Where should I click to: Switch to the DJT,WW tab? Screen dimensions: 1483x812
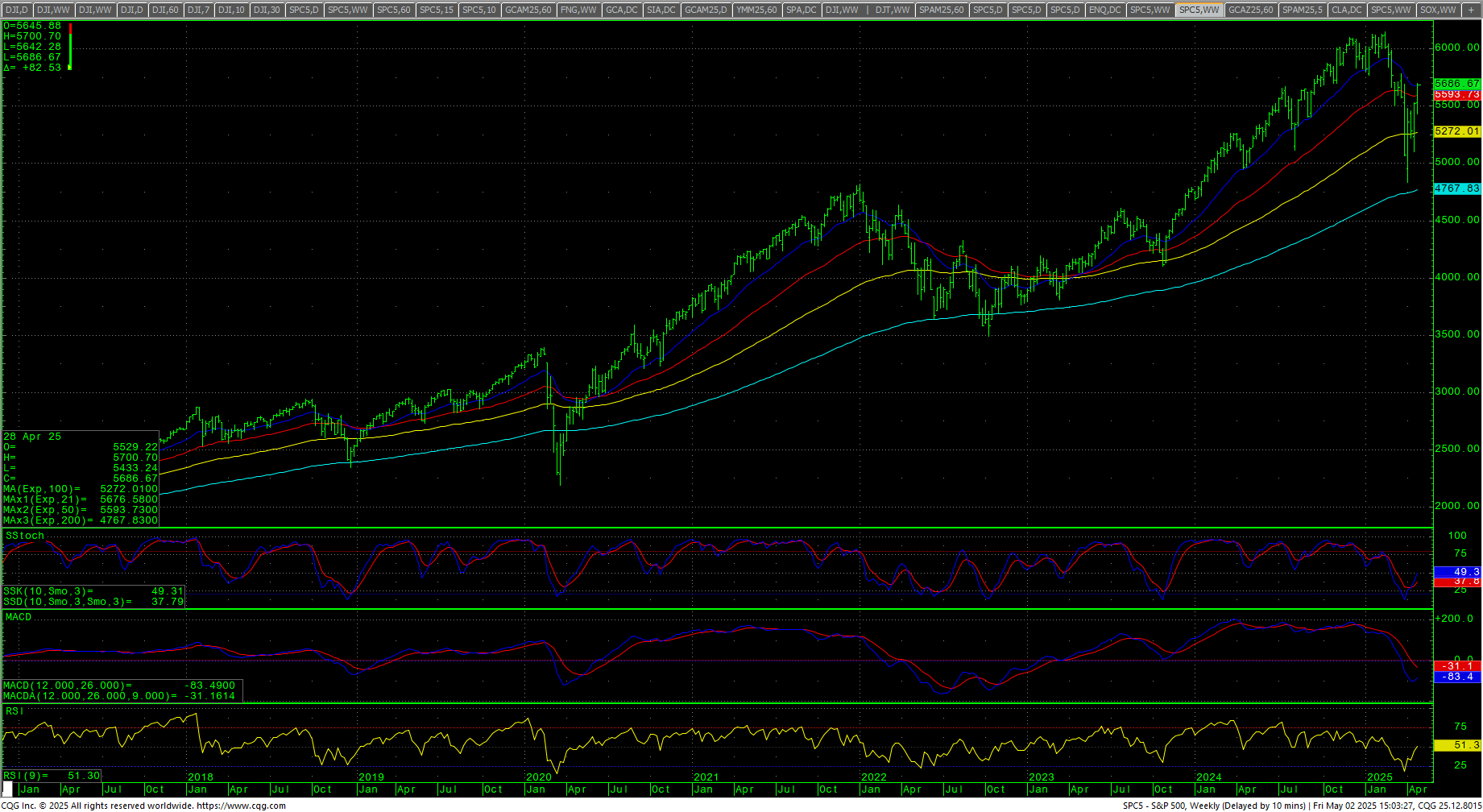pyautogui.click(x=893, y=10)
